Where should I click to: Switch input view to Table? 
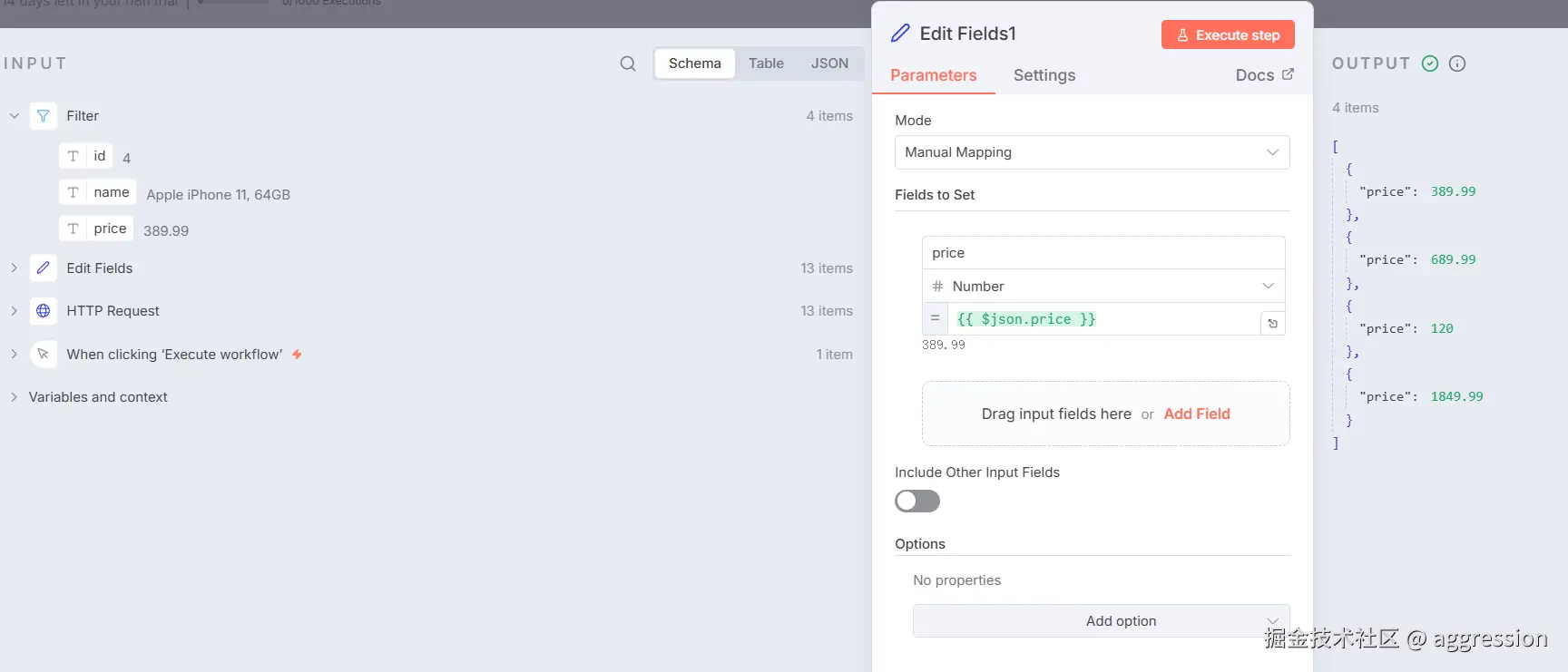coord(766,63)
